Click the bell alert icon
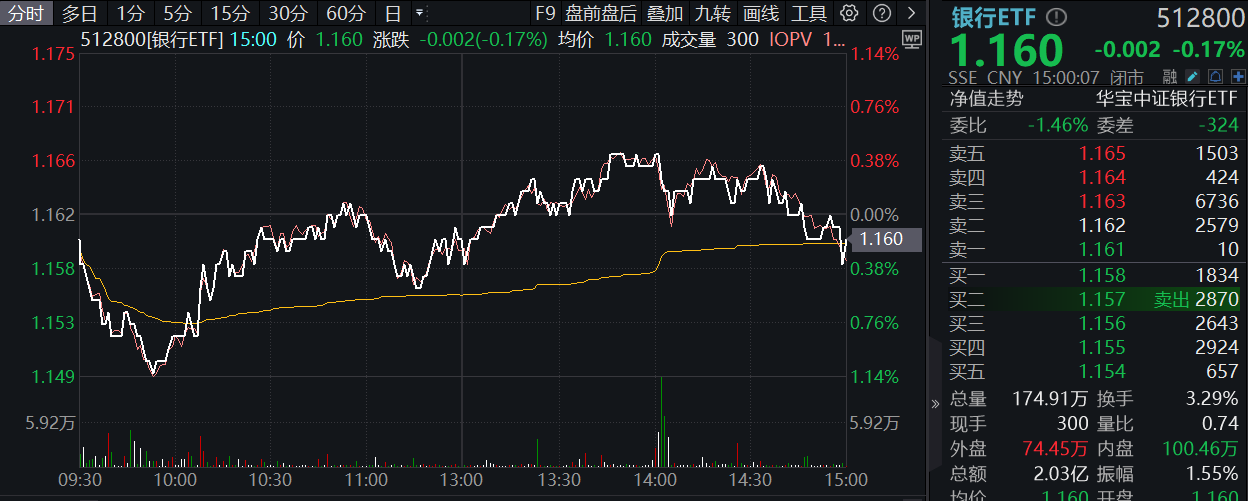The image size is (1248, 501). (x=1214, y=77)
